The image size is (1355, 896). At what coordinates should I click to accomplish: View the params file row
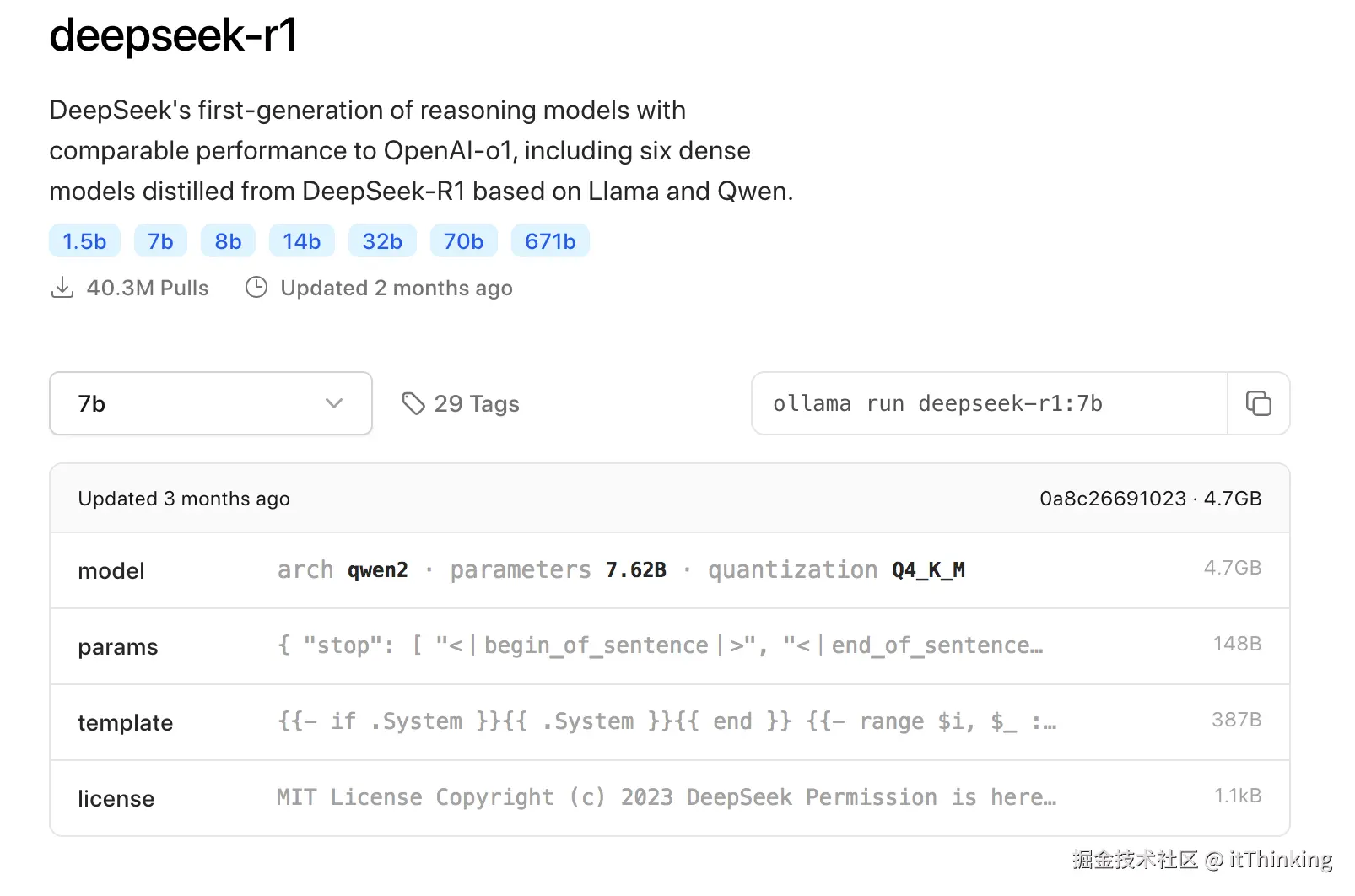(x=669, y=646)
